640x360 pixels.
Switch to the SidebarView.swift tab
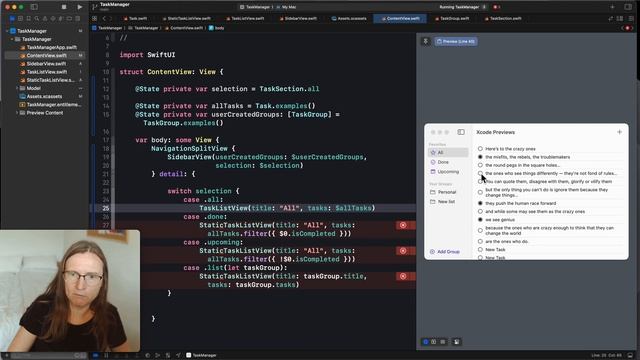(x=298, y=18)
